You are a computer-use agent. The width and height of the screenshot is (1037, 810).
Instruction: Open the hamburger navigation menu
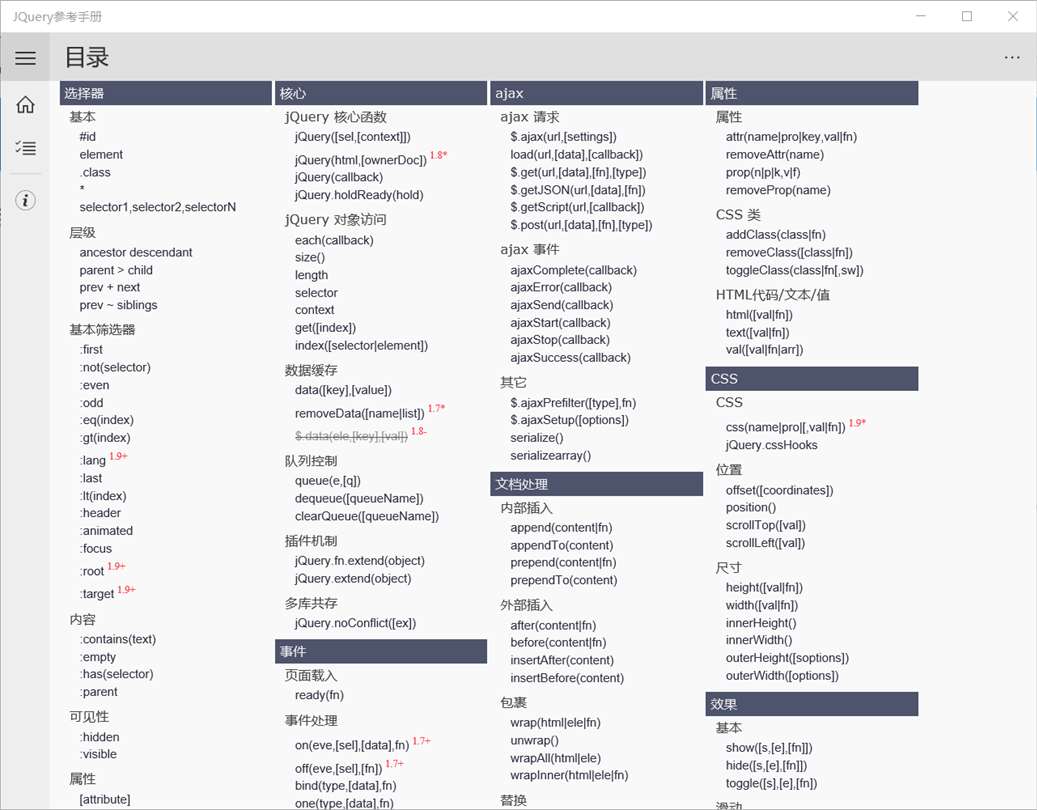pyautogui.click(x=25, y=58)
